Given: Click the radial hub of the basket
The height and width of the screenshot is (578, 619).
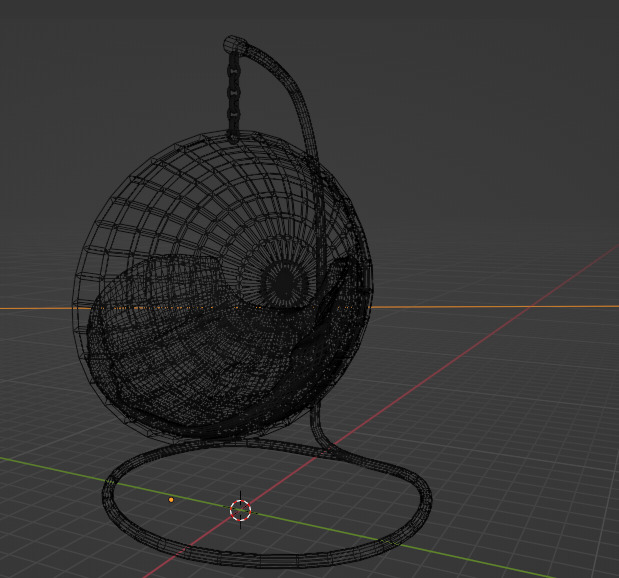Looking at the screenshot, I should pos(283,282).
